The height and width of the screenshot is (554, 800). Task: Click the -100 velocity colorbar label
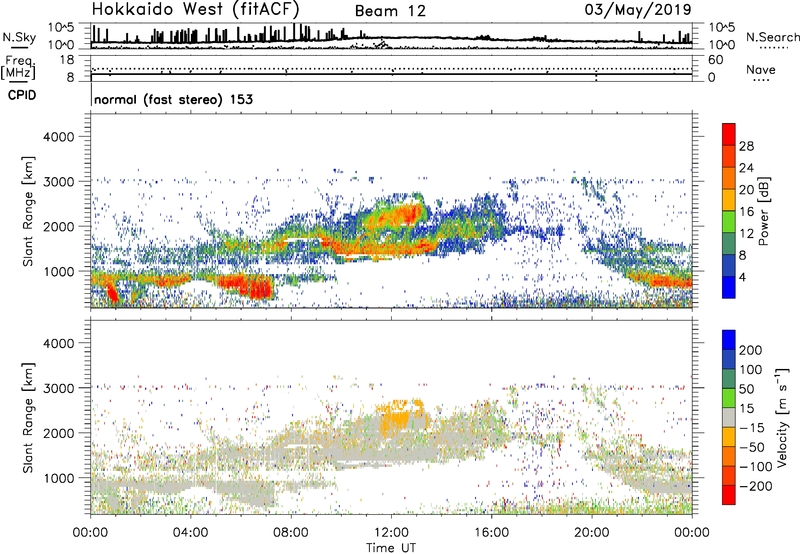coord(756,467)
